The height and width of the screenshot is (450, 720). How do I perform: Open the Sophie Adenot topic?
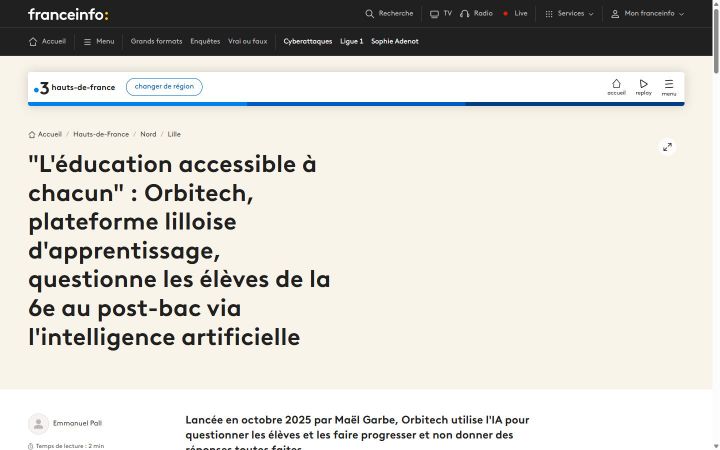pos(394,41)
